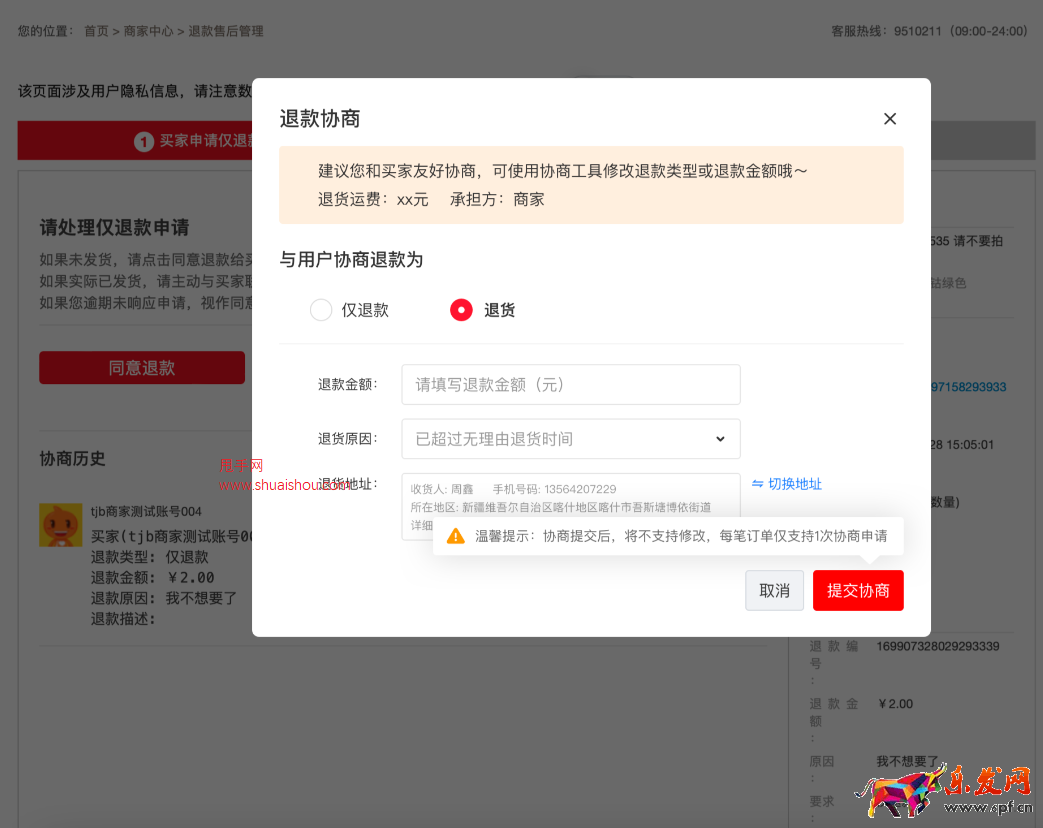Expand the reason selector showing 已超过无理由退货时间
The height and width of the screenshot is (828, 1043).
coord(570,438)
